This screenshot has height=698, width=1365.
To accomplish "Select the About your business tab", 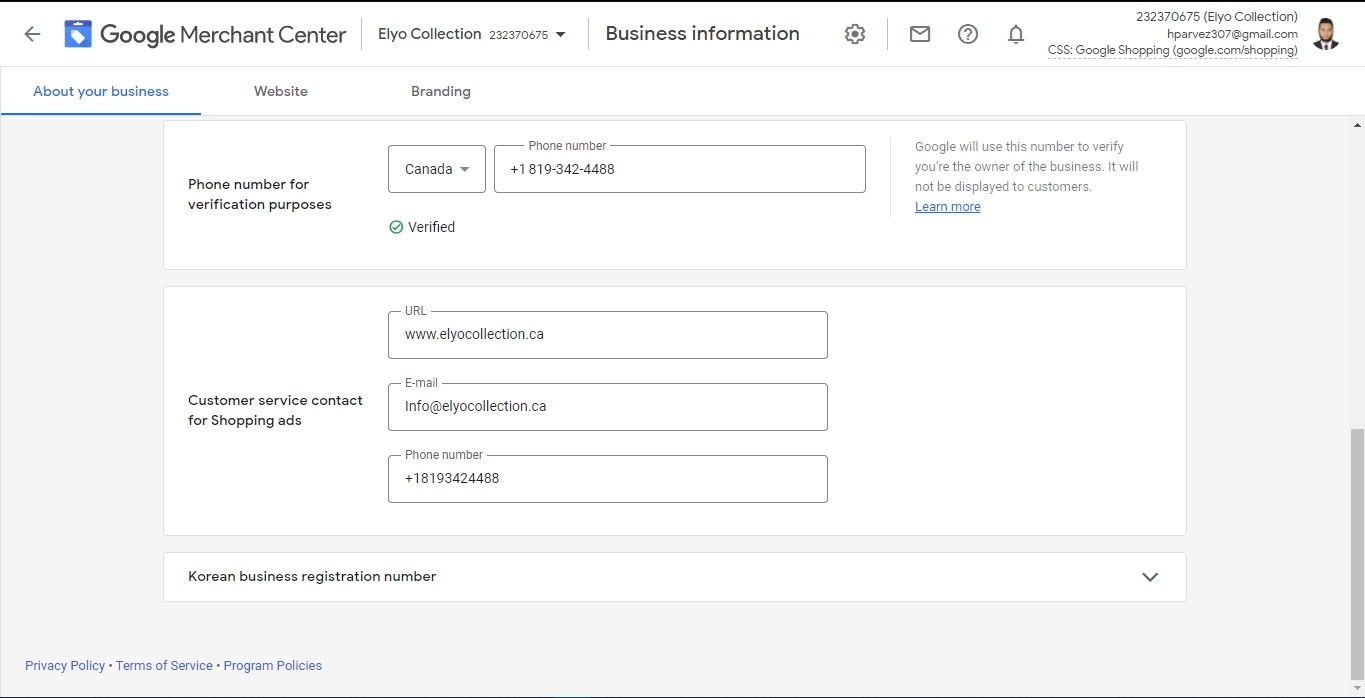I will click(101, 91).
